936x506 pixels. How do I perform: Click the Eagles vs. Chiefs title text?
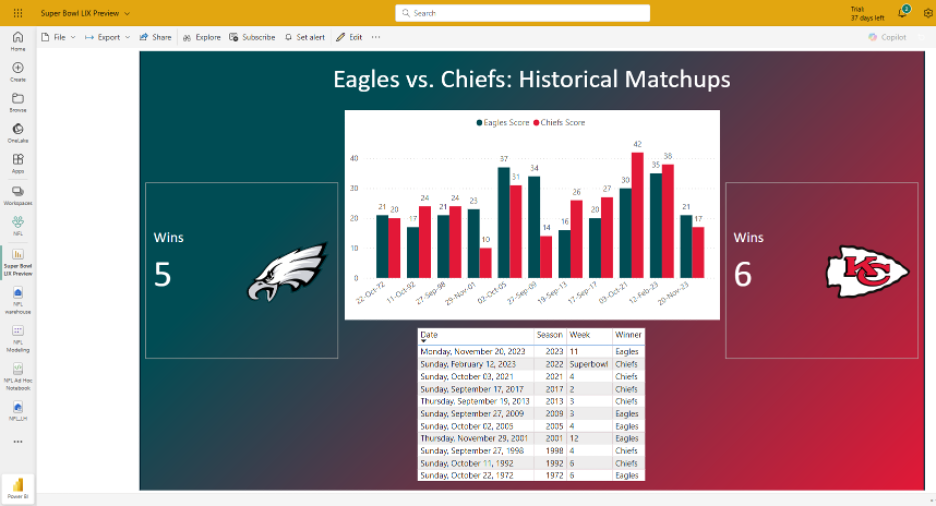coord(531,79)
